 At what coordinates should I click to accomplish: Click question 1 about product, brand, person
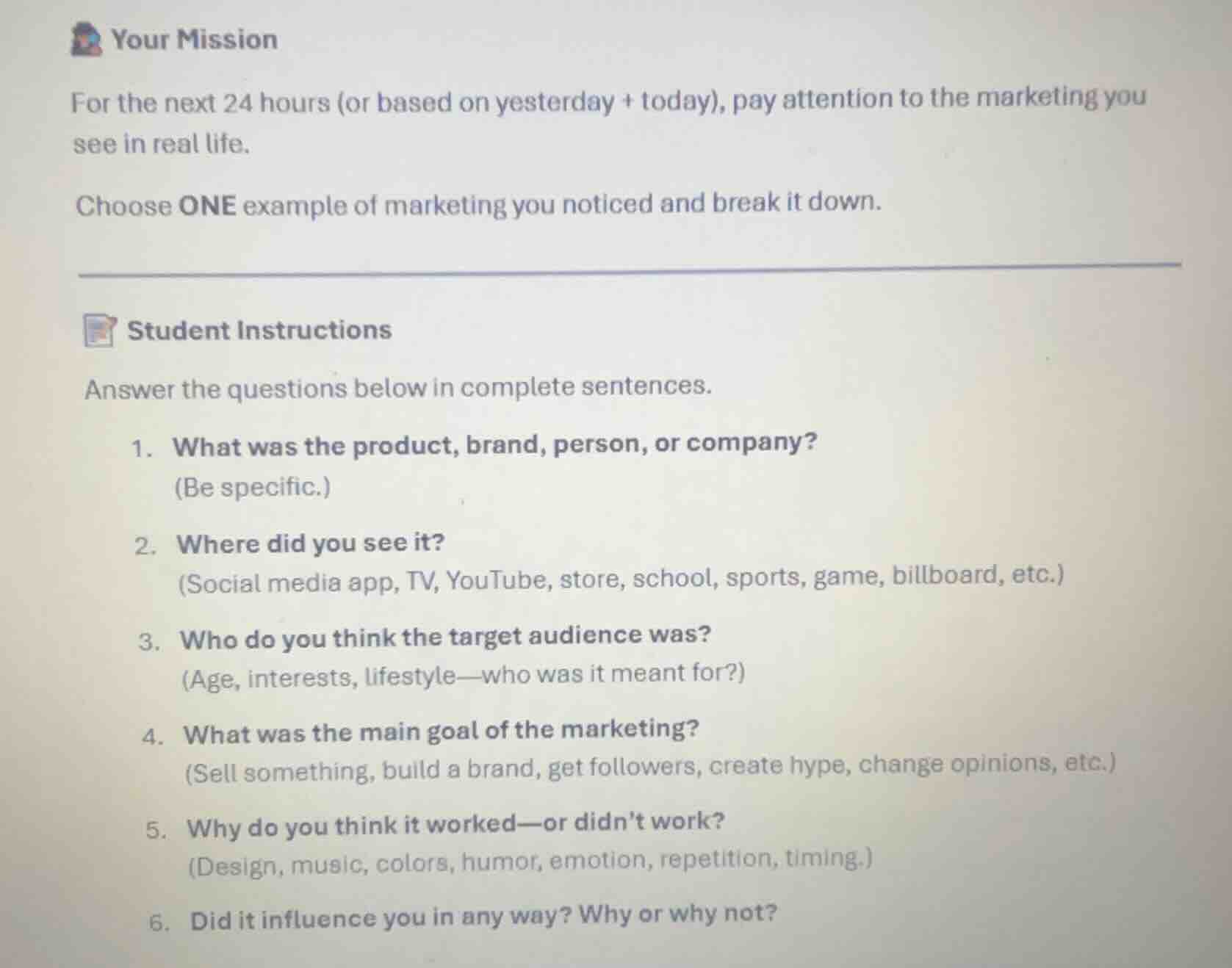pos(494,444)
